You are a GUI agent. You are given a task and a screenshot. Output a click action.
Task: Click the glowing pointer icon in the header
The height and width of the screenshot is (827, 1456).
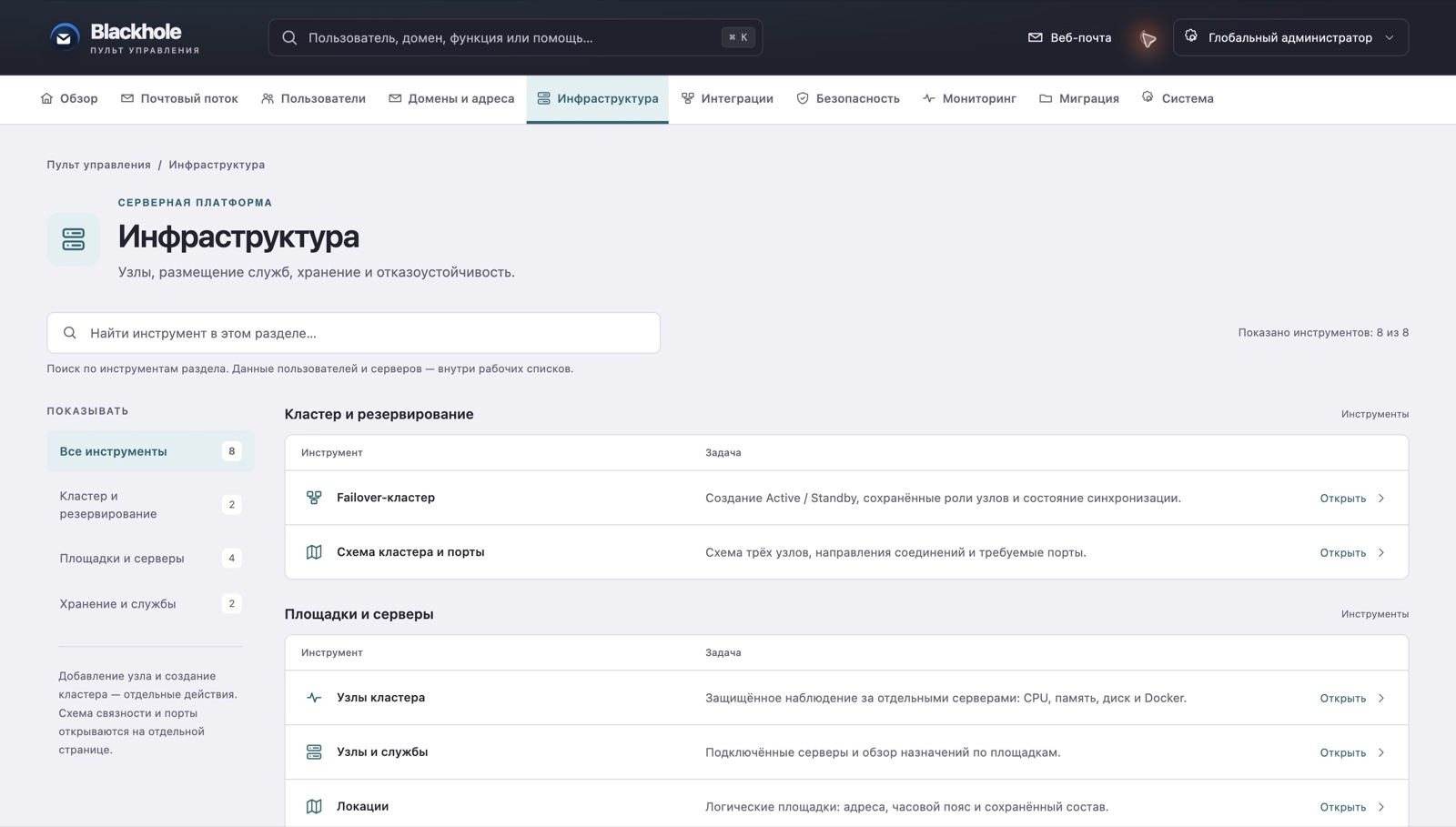[x=1148, y=38]
